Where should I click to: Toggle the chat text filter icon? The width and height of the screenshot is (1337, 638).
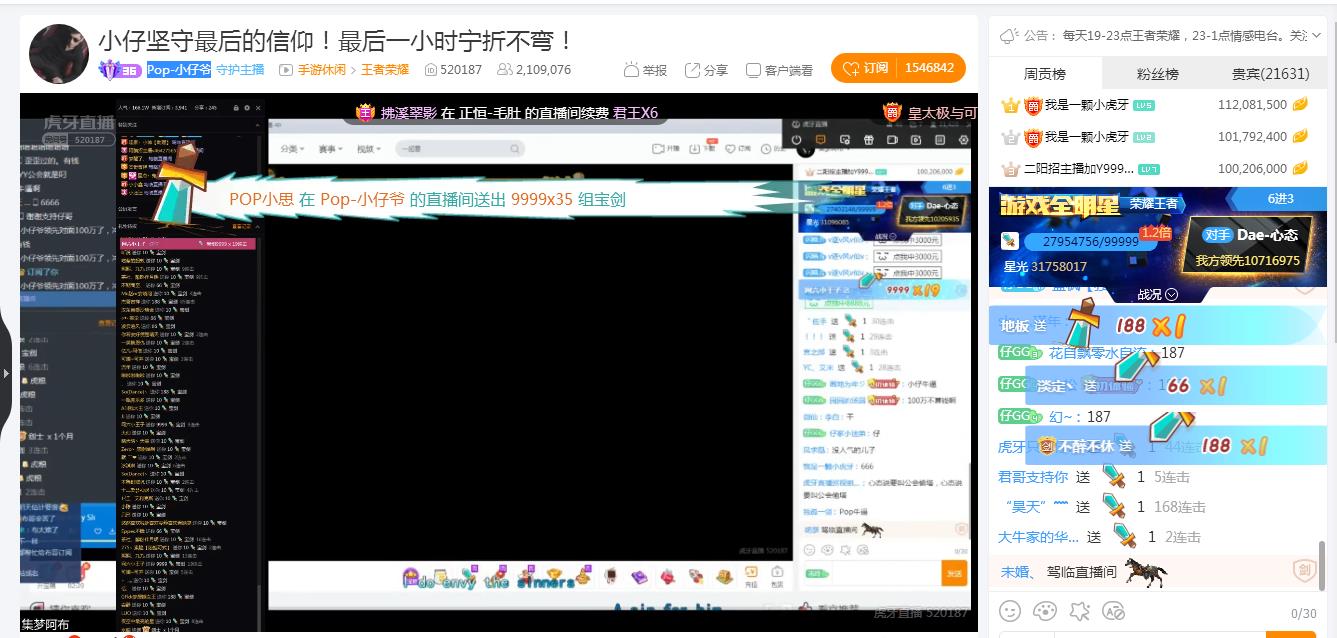[1113, 610]
